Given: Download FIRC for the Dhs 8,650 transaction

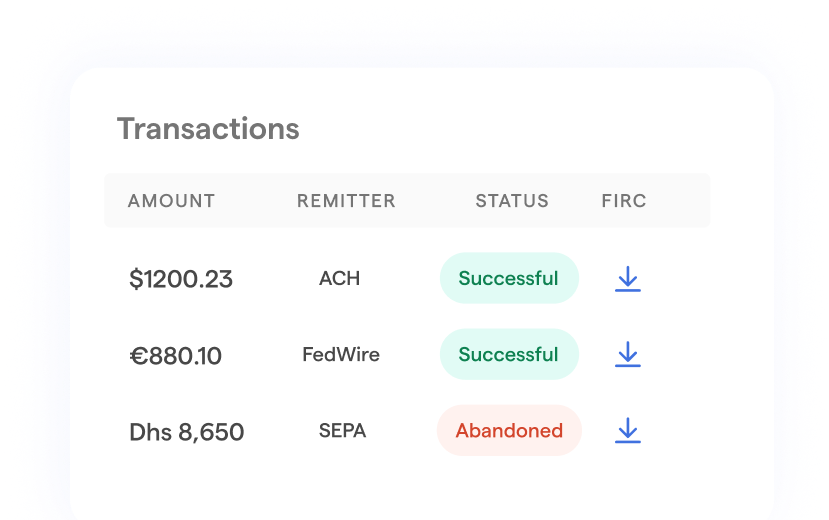Looking at the screenshot, I should 627,431.
